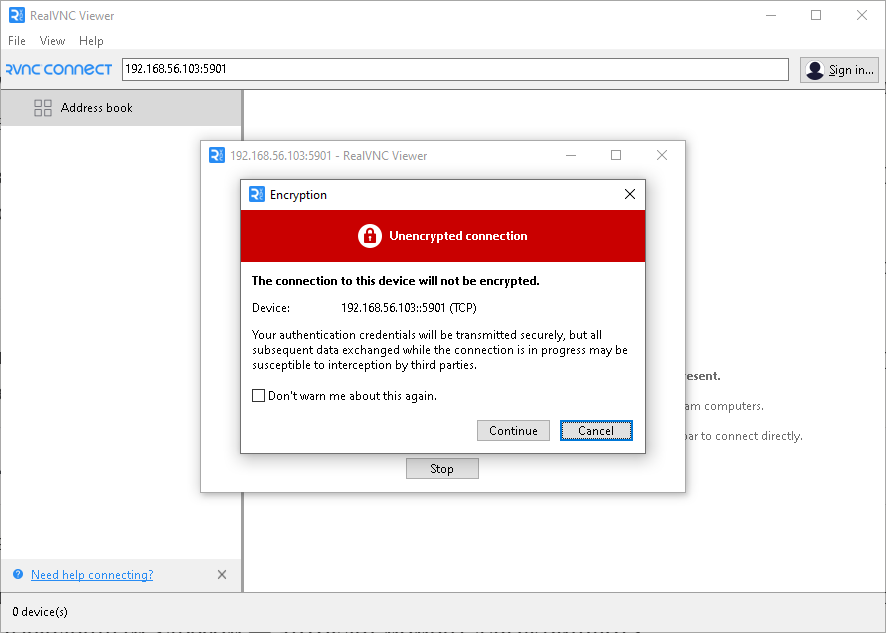This screenshot has width=886, height=633.
Task: Dismiss the help connecting banner
Action: coord(222,575)
